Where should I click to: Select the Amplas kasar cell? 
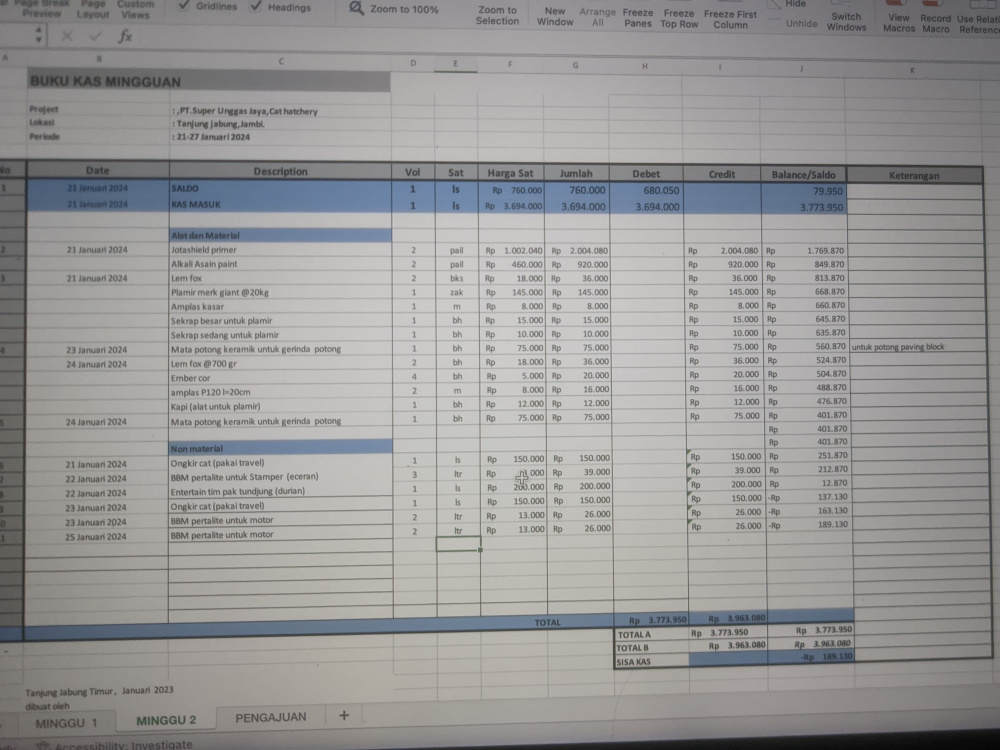click(x=281, y=306)
